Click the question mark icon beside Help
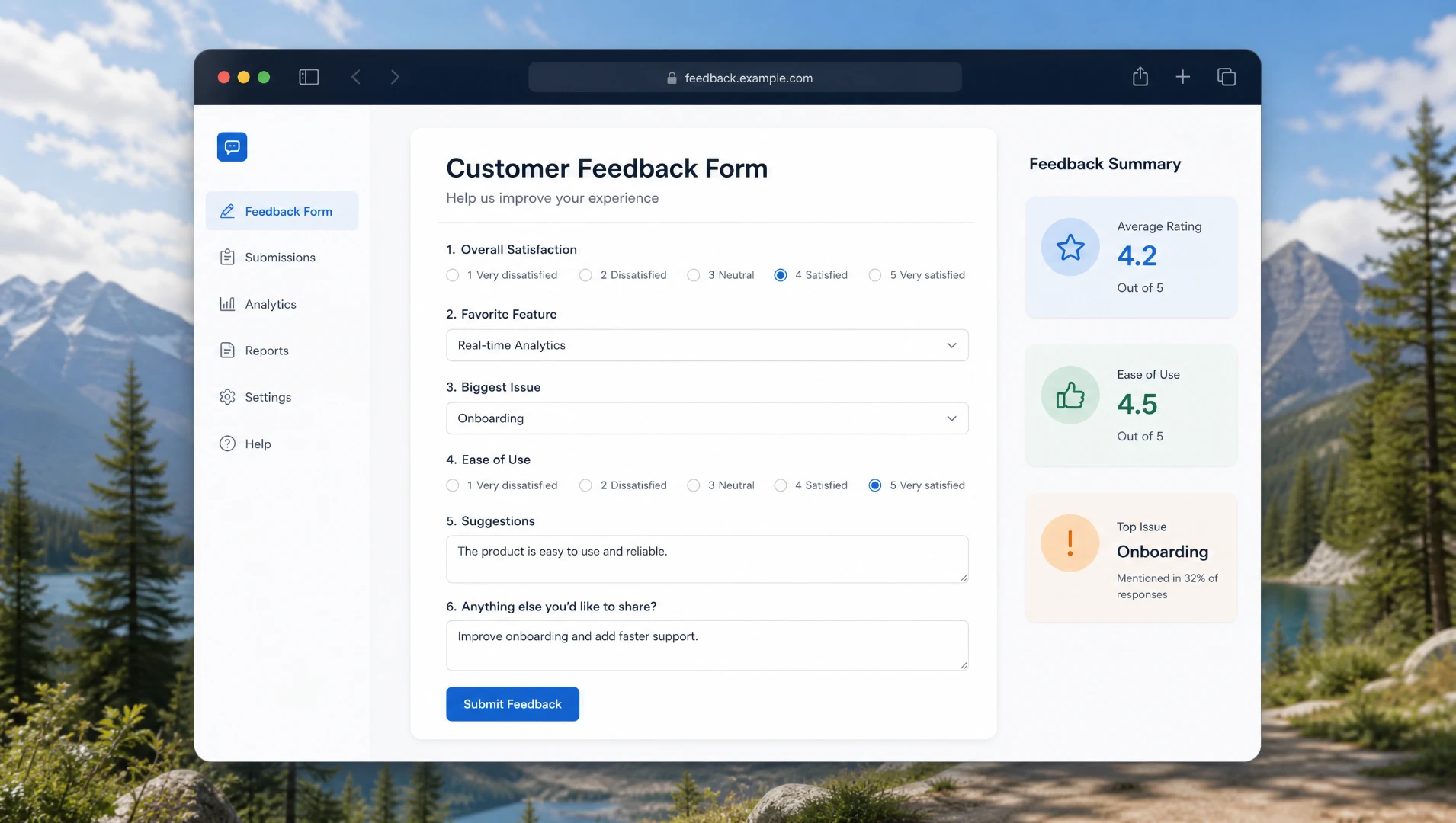 [x=227, y=444]
